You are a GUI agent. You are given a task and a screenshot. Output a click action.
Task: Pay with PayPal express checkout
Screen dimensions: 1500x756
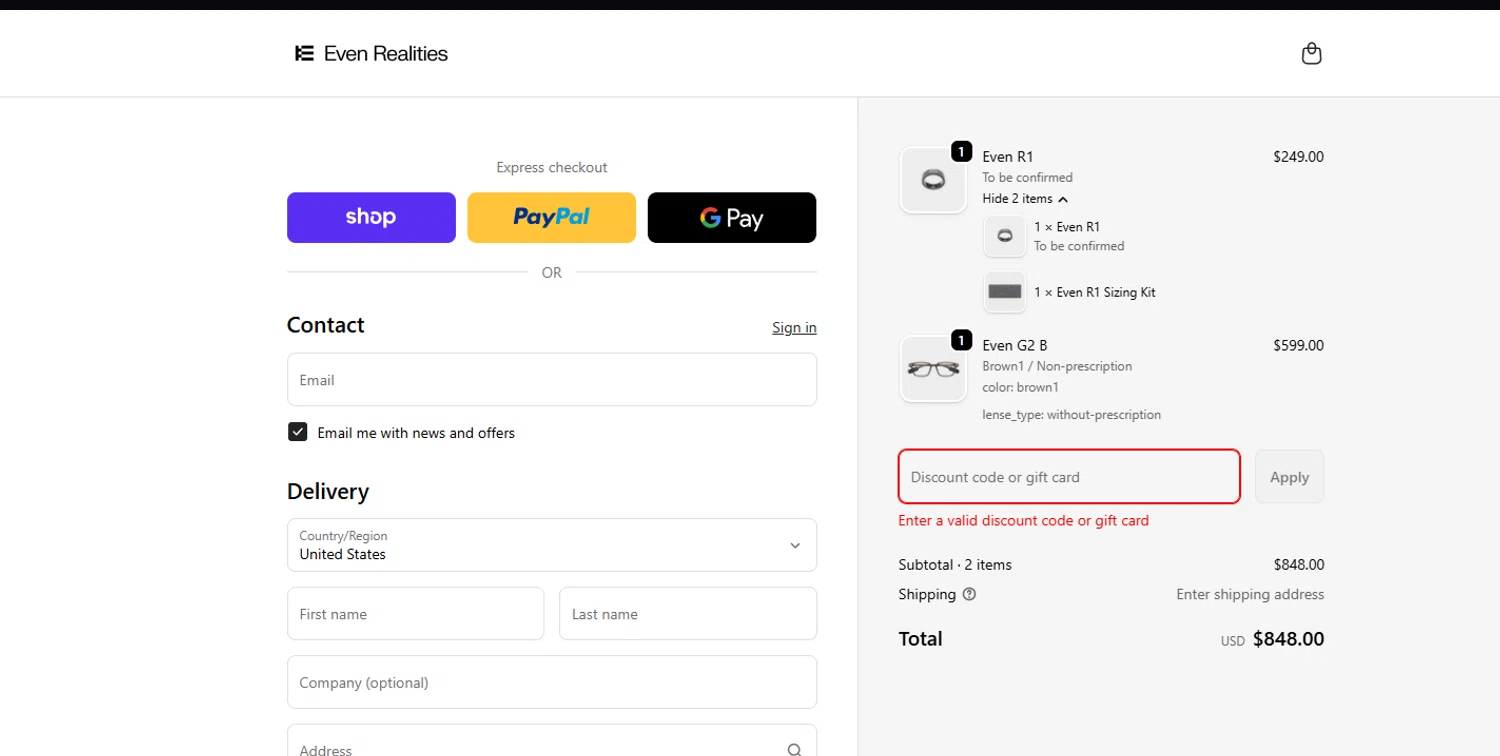(551, 217)
